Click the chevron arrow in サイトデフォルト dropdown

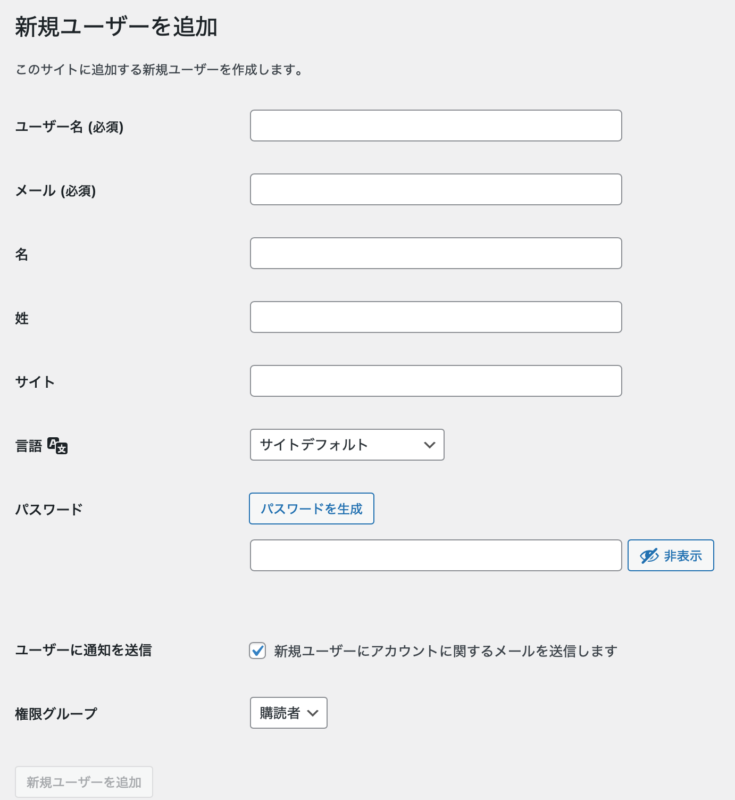[429, 445]
